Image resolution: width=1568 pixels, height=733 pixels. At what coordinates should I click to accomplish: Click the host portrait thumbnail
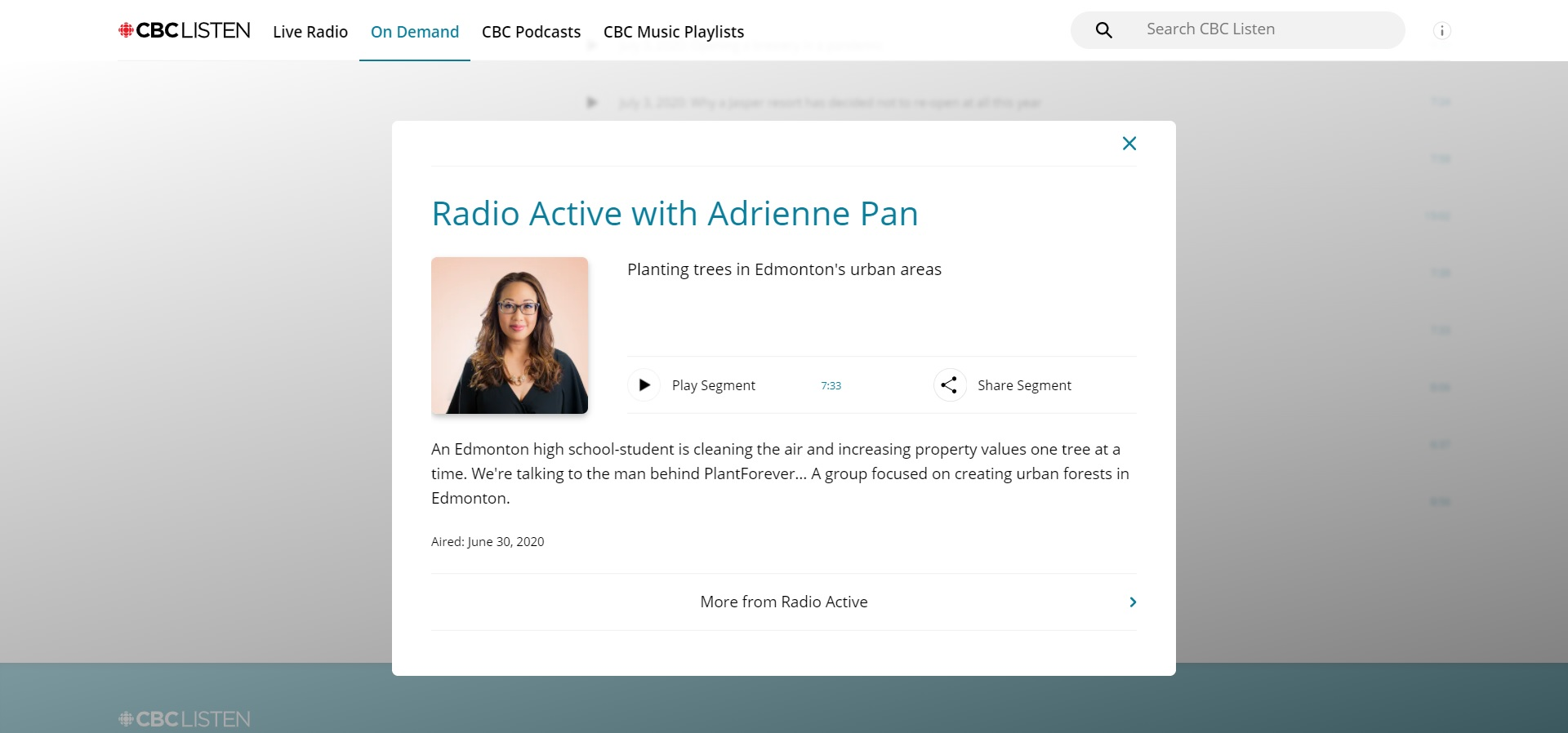pos(510,335)
